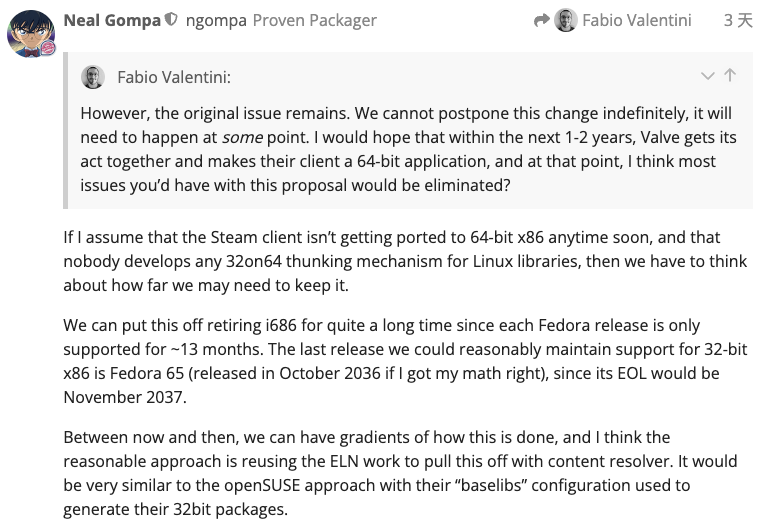The width and height of the screenshot is (759, 522).
Task: Click the avatar flair badge on Neal Gompa's picture
Action: [47, 48]
